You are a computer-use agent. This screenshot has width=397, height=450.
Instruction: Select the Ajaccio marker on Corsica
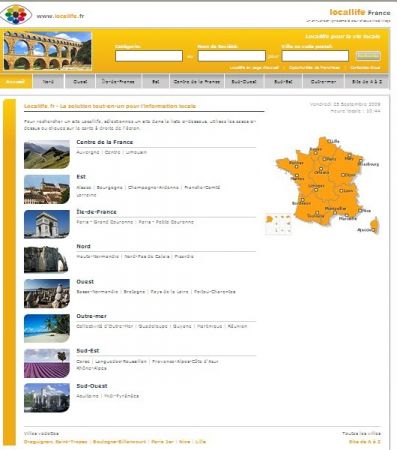(x=373, y=230)
